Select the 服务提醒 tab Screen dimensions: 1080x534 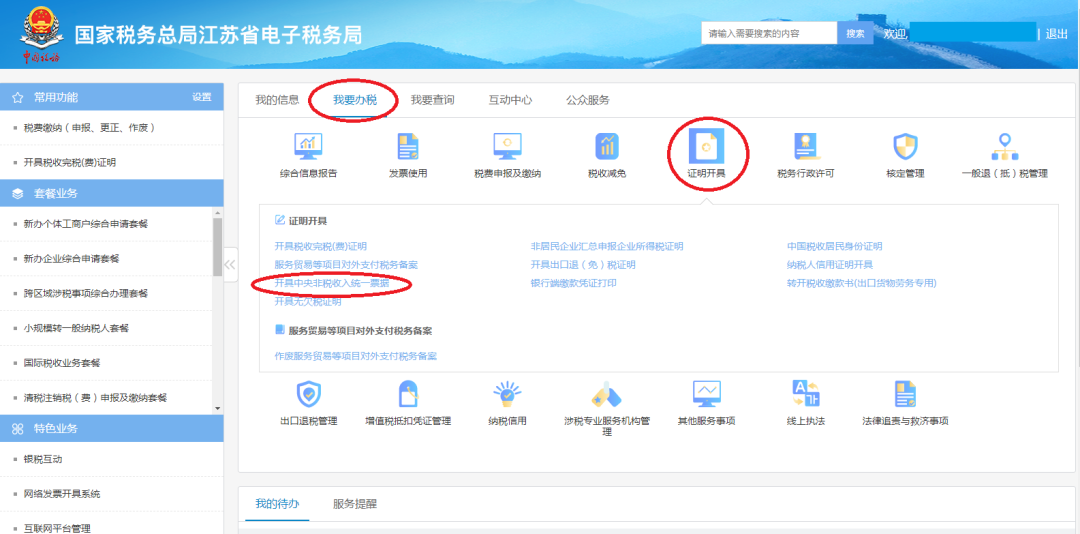pyautogui.click(x=355, y=504)
